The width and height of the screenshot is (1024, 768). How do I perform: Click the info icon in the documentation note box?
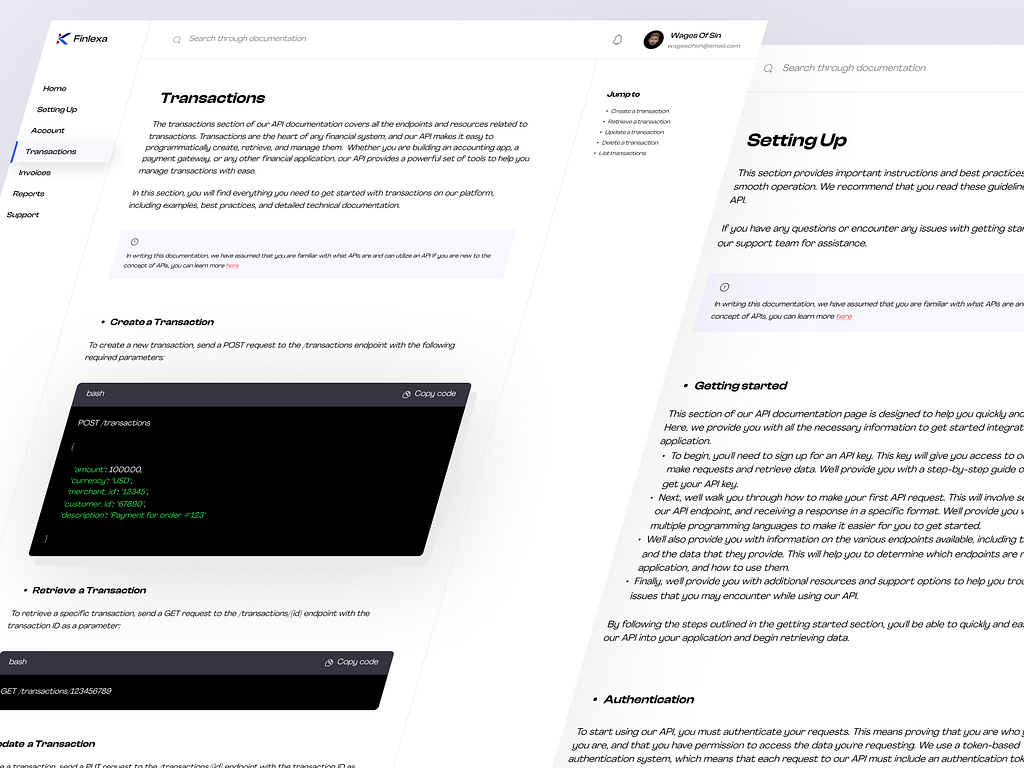(x=137, y=240)
